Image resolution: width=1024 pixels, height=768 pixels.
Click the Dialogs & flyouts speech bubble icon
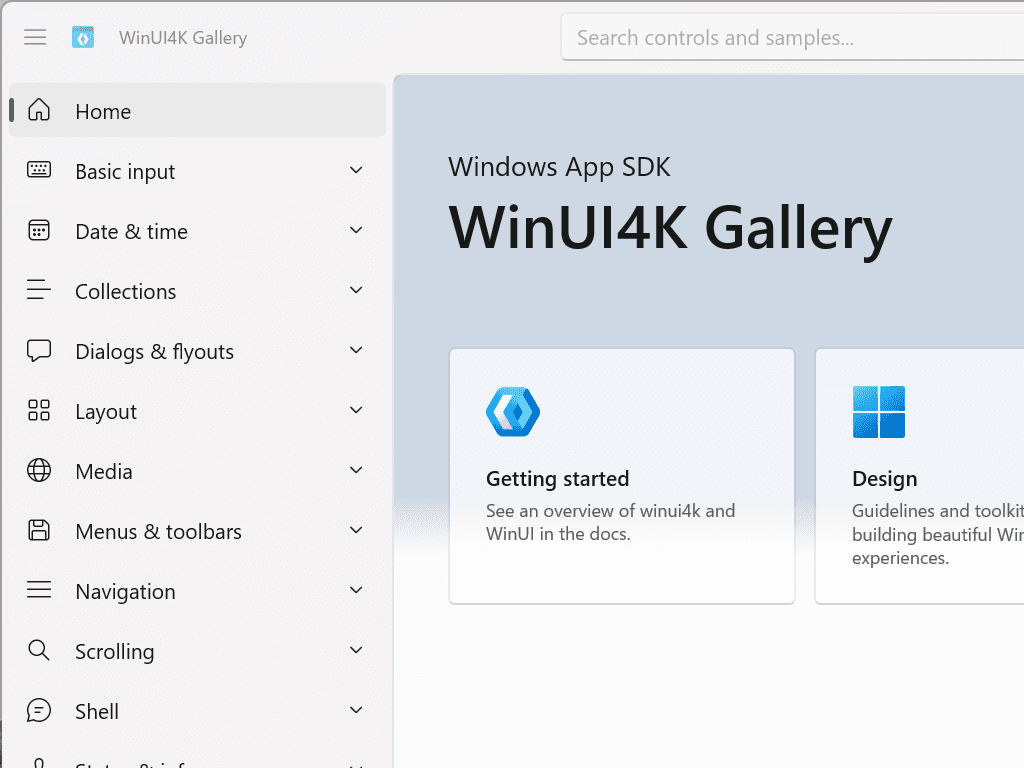pyautogui.click(x=39, y=350)
